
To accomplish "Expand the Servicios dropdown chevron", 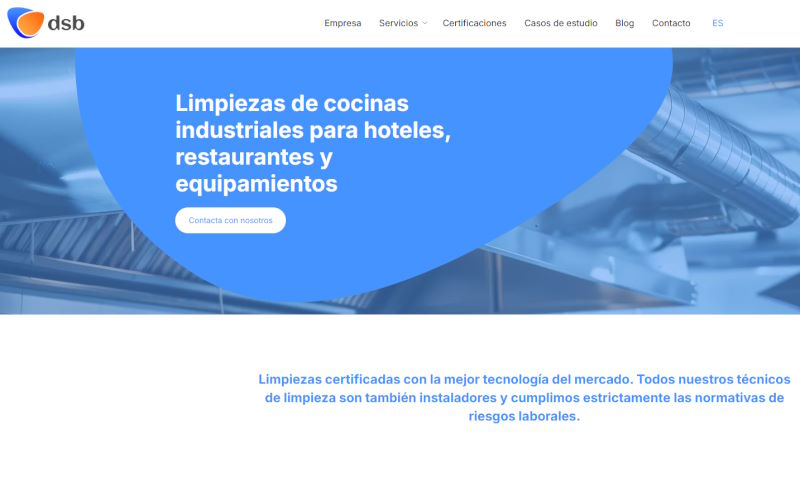I will pyautogui.click(x=424, y=23).
